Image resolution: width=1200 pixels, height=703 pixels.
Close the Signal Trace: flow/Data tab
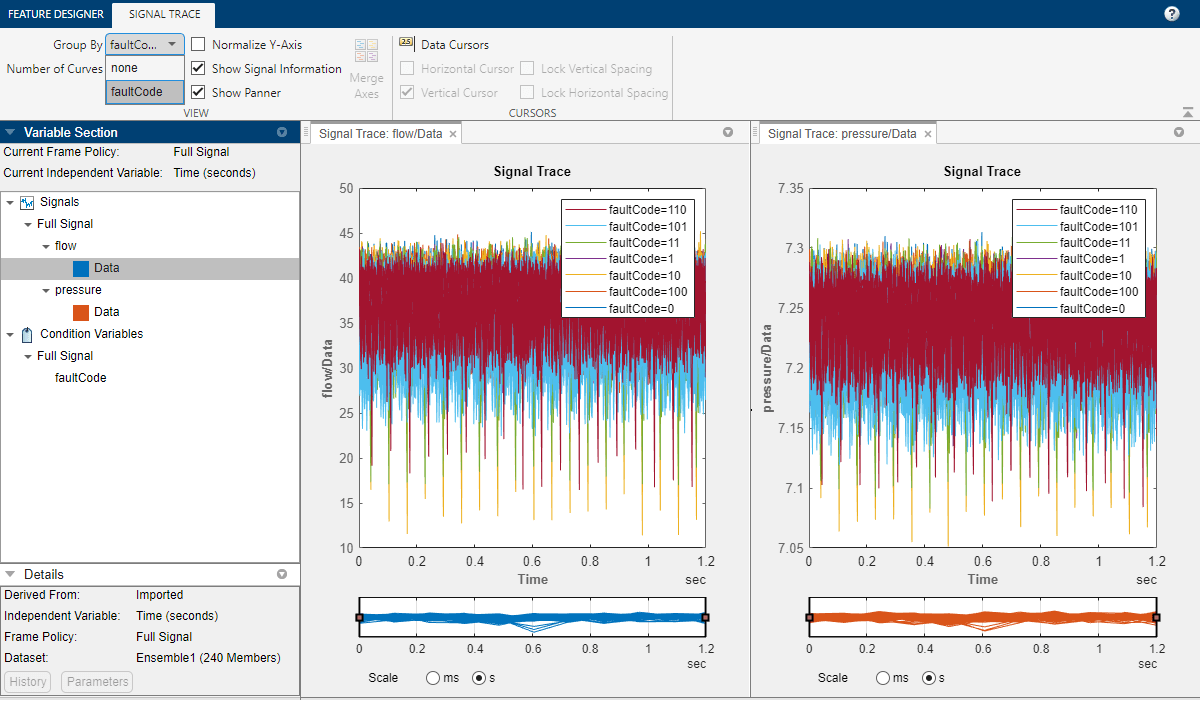click(x=453, y=134)
